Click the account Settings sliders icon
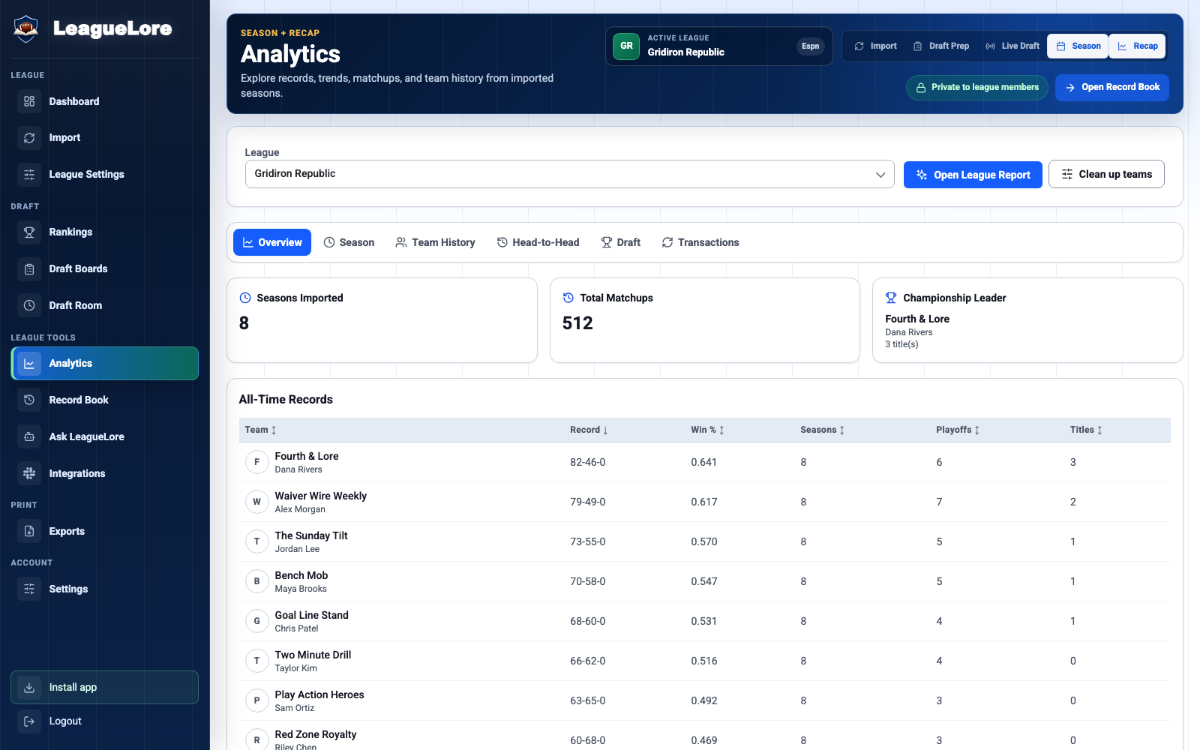Viewport: 1200px width, 750px height. pos(29,589)
